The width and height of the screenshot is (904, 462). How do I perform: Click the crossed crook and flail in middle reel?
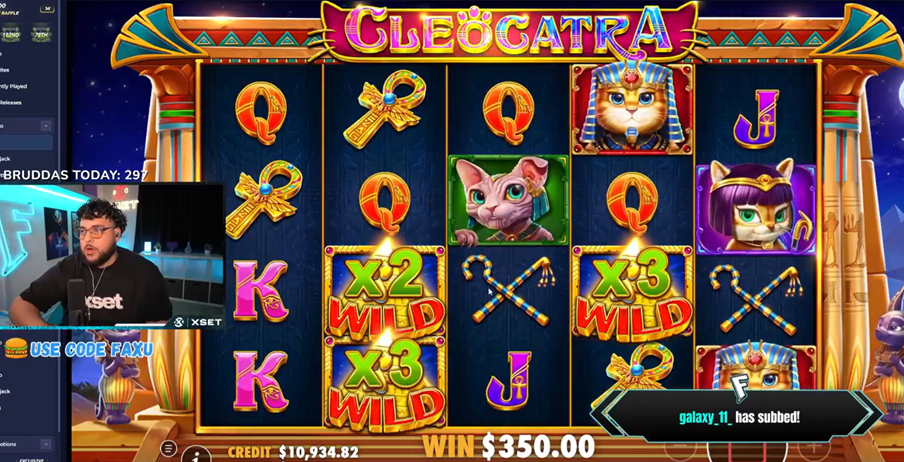[508, 289]
